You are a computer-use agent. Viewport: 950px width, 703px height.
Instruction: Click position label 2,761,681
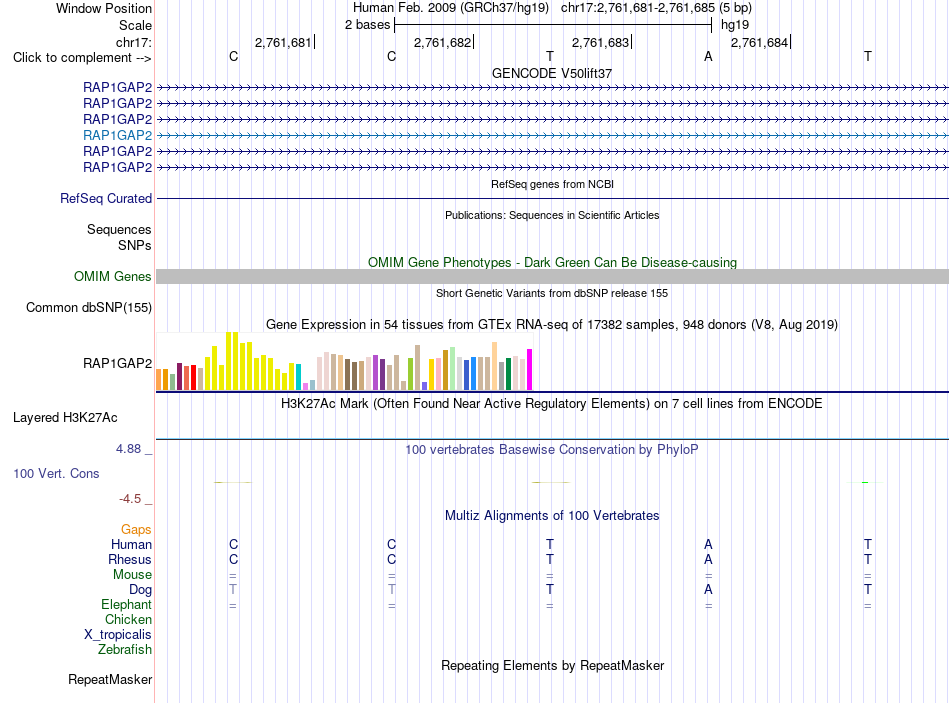pyautogui.click(x=283, y=42)
